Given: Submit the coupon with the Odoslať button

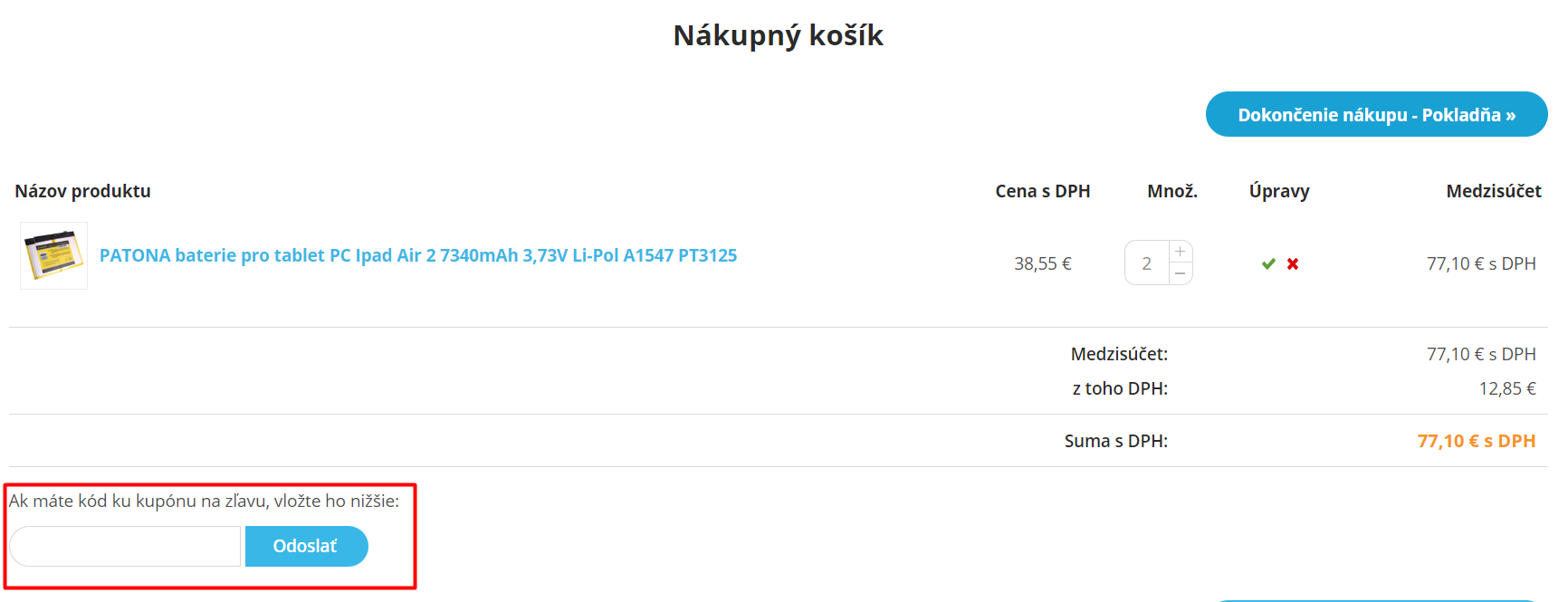Looking at the screenshot, I should tap(306, 546).
